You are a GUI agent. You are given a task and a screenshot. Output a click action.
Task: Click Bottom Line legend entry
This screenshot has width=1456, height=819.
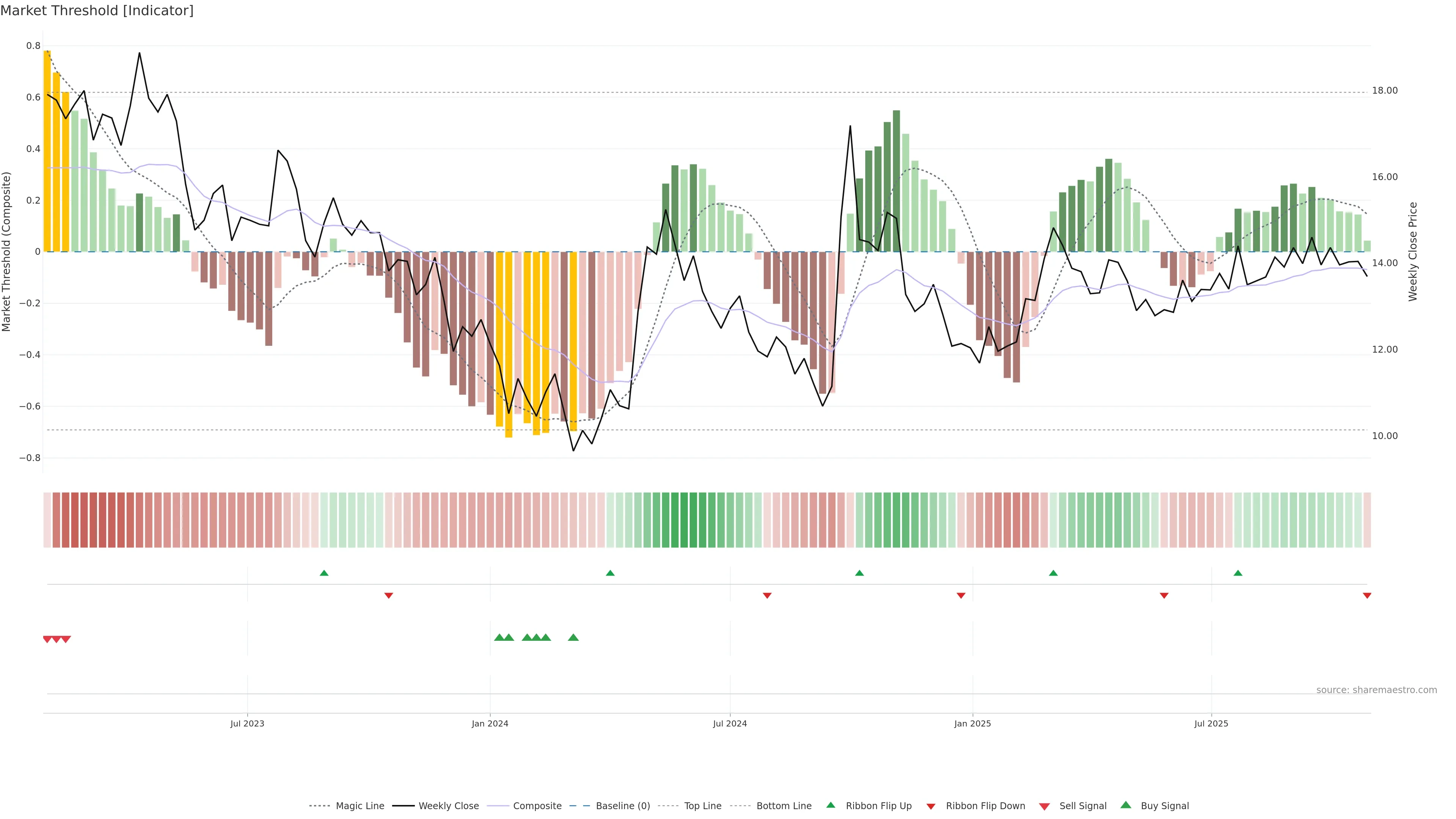(x=783, y=806)
